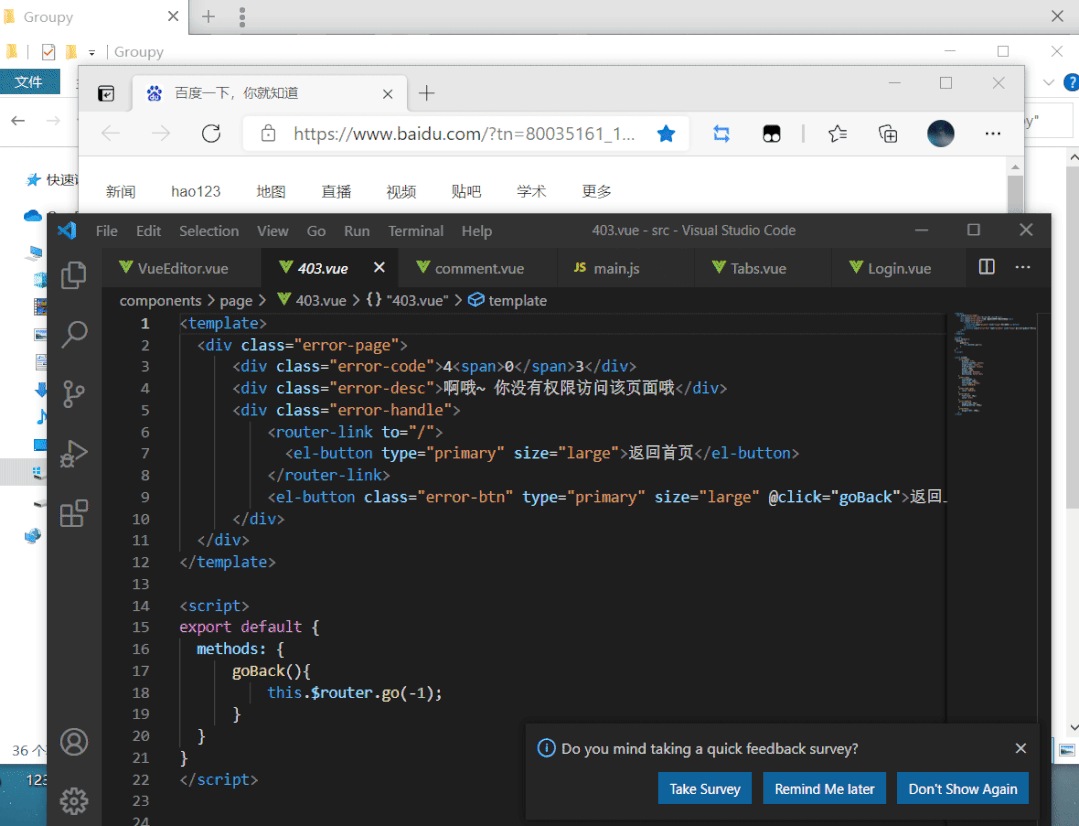Viewport: 1079px width, 826px height.
Task: Open the View menu in VS Code
Action: point(273,231)
